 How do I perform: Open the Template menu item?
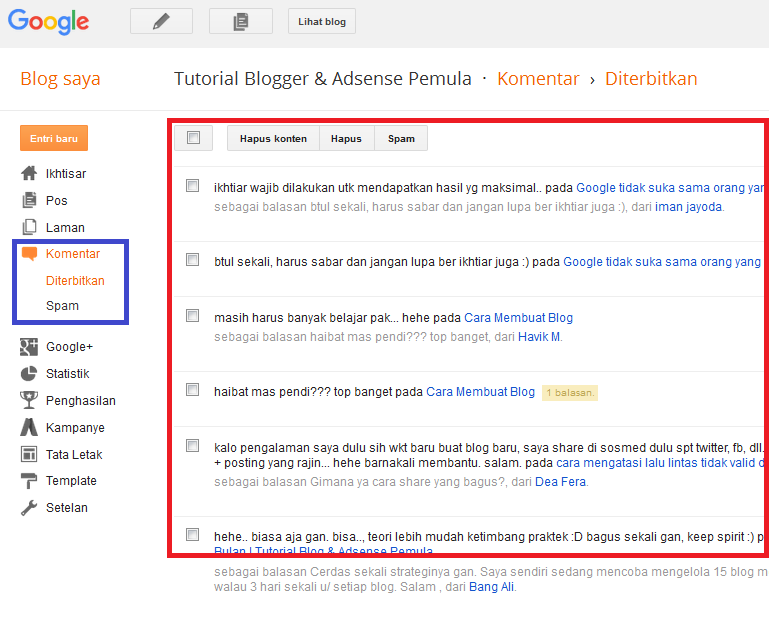pos(71,481)
